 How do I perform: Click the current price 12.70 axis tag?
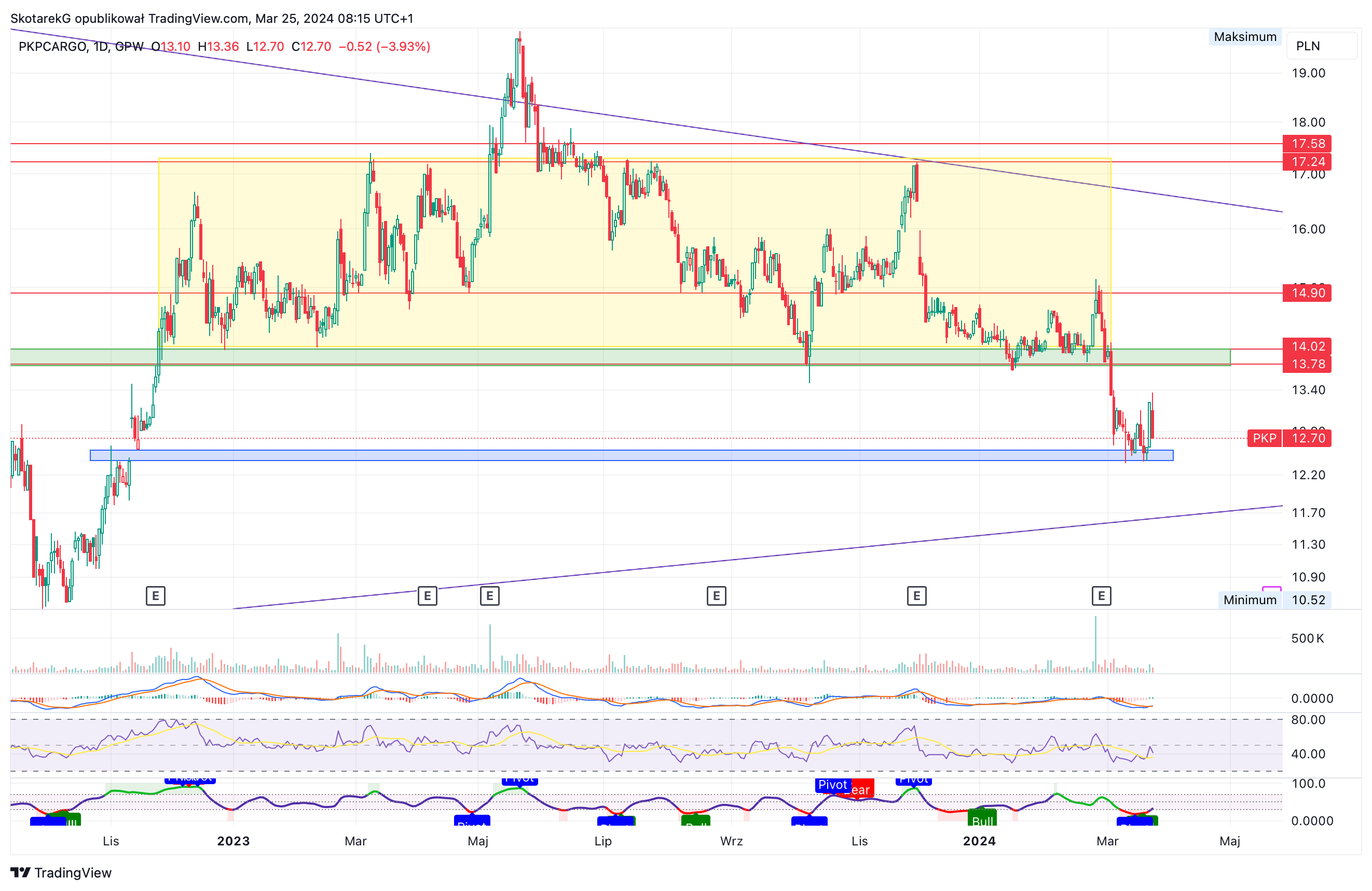1308,438
